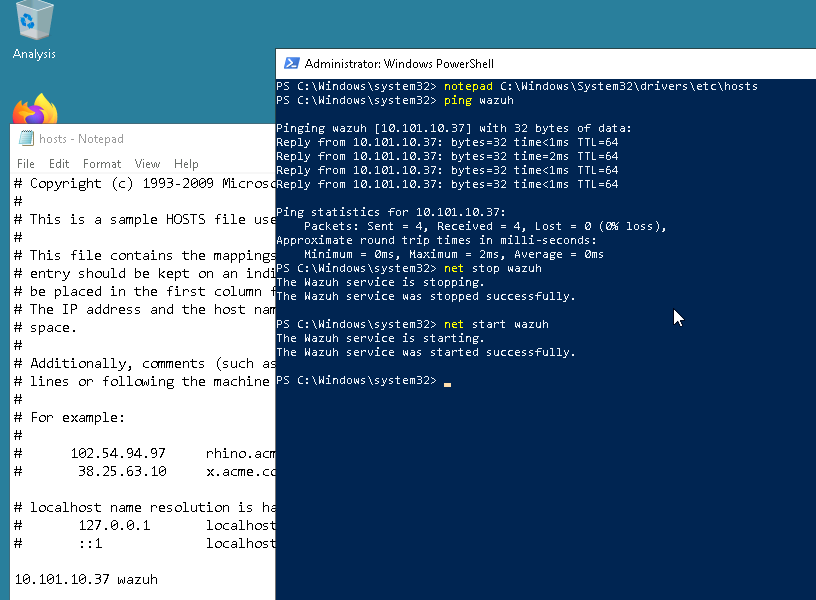
Task: Click the 'Ping statistics for 10.101.10.37:' line
Action: pyautogui.click(x=391, y=212)
